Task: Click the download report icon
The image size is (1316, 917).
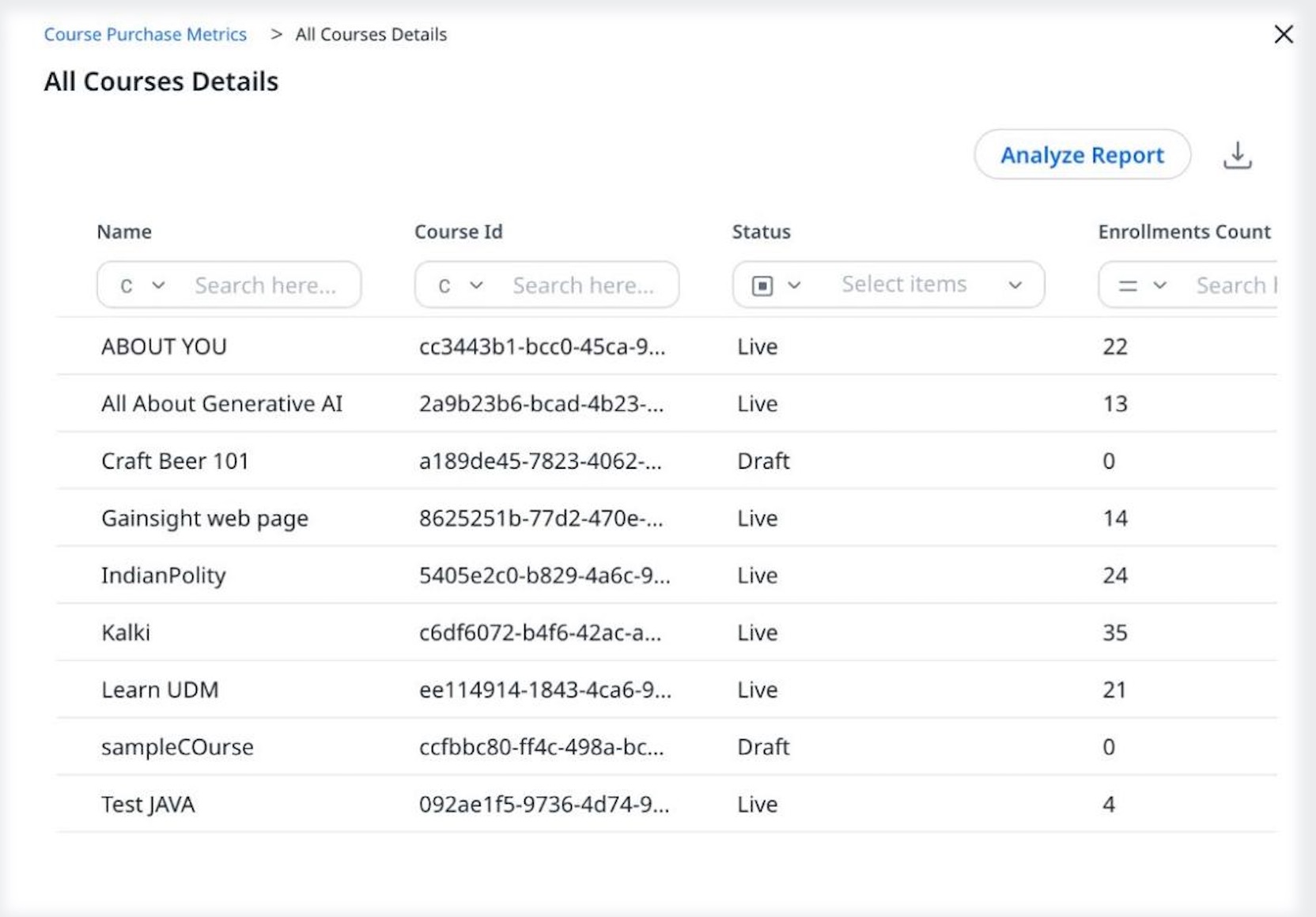Action: click(1238, 155)
